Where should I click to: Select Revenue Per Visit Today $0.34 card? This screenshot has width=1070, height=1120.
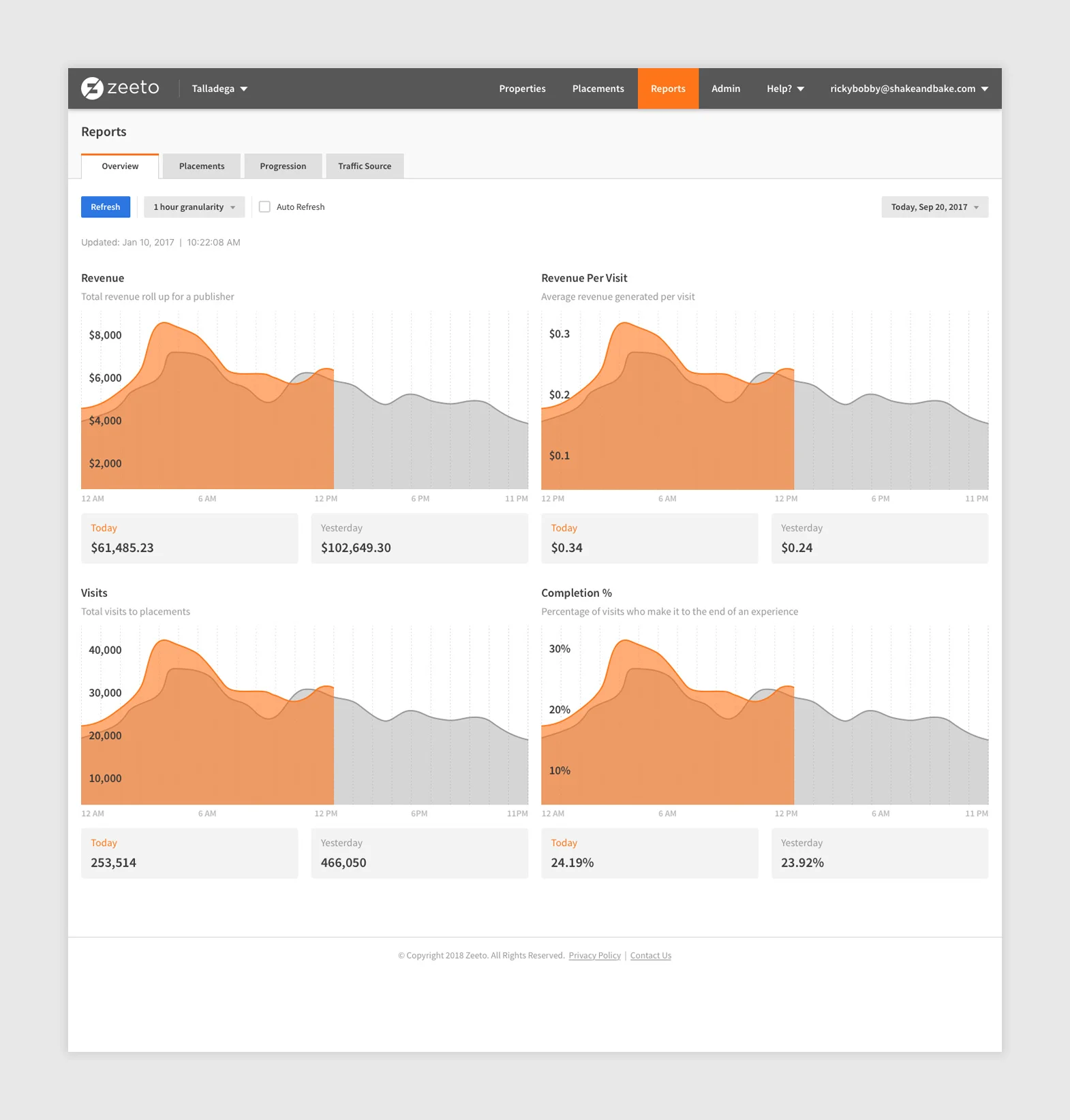click(649, 538)
